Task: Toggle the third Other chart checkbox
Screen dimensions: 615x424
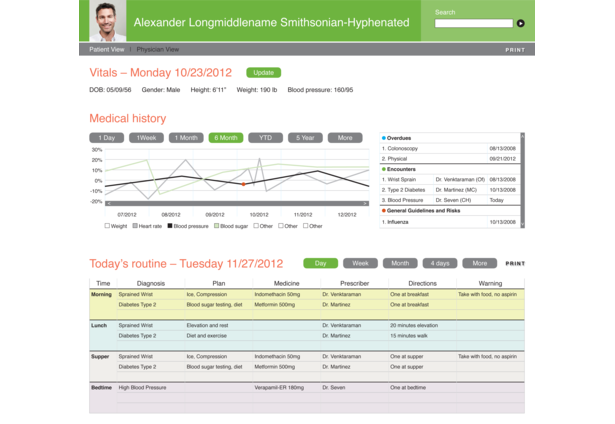Action: [306, 226]
